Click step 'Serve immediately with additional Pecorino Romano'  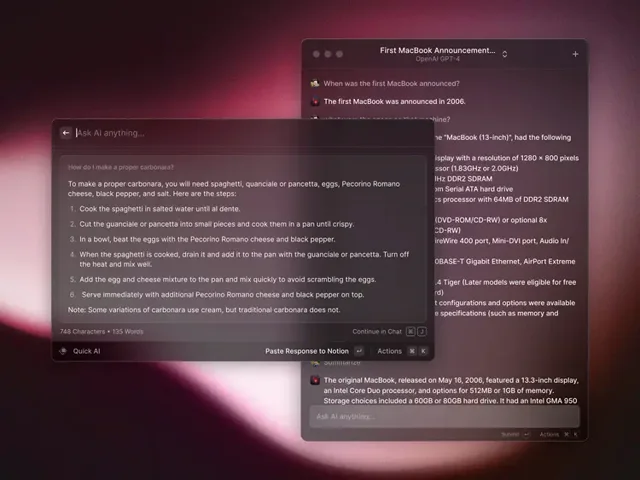[222, 295]
